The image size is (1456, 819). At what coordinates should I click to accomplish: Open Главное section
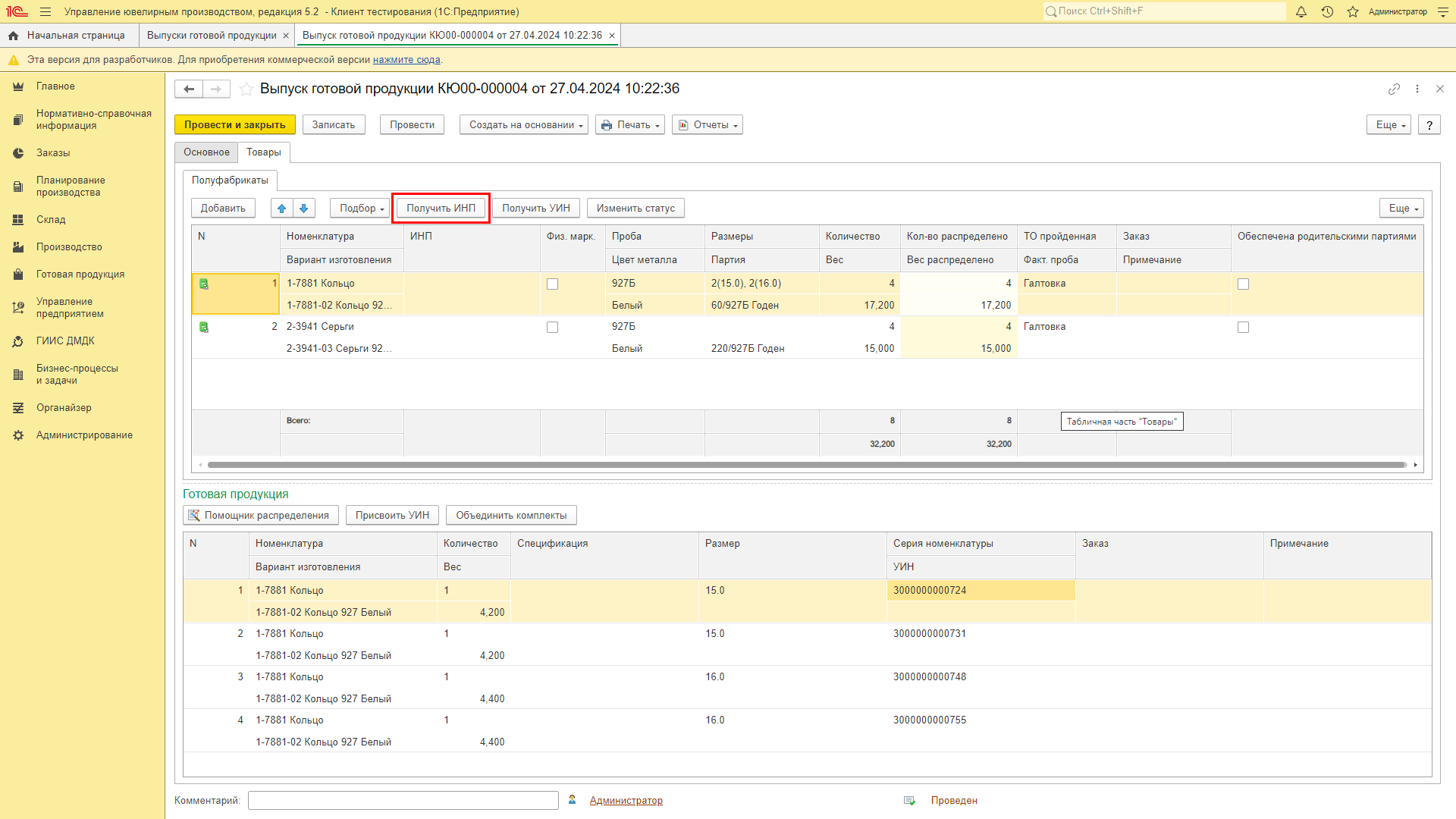pyautogui.click(x=55, y=86)
